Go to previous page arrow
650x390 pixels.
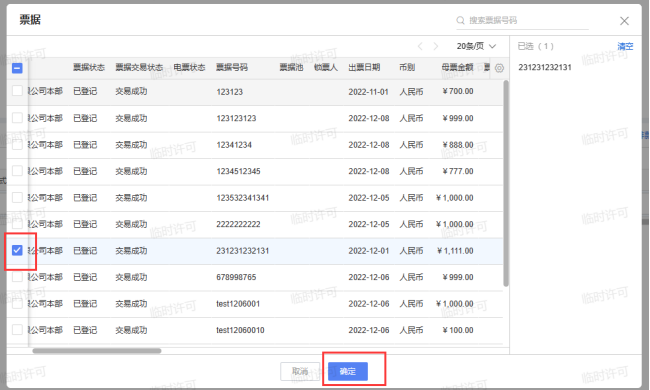click(x=420, y=46)
